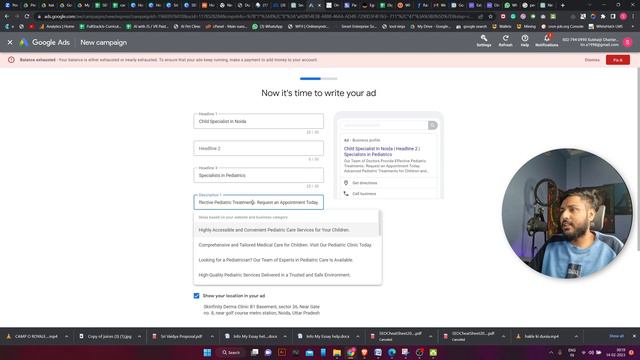640x360 pixels.
Task: Open the My Drive - Google bookmark
Action: coord(431,27)
